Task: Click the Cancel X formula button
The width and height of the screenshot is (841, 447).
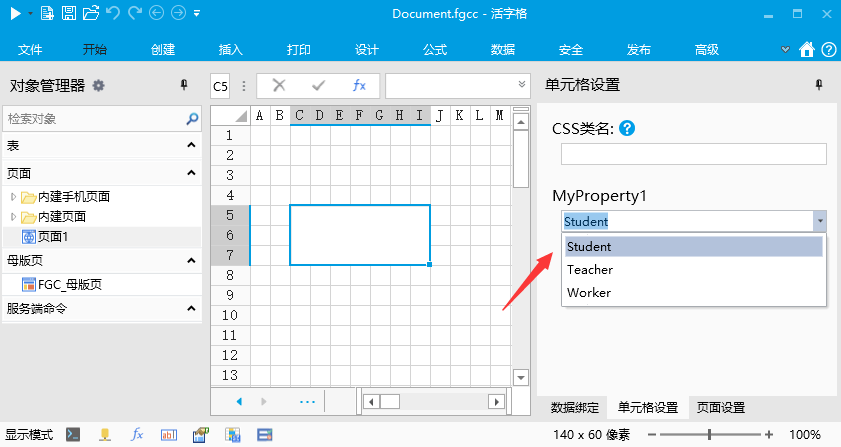Action: tap(279, 85)
